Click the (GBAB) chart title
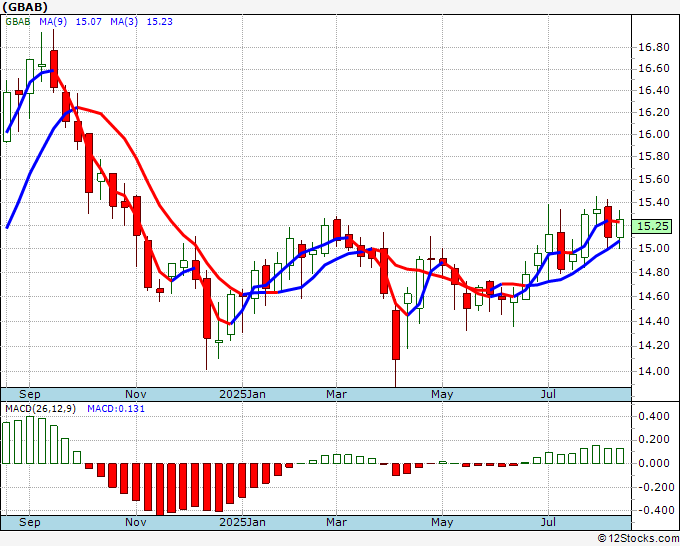This screenshot has height=546, width=680. (25, 7)
